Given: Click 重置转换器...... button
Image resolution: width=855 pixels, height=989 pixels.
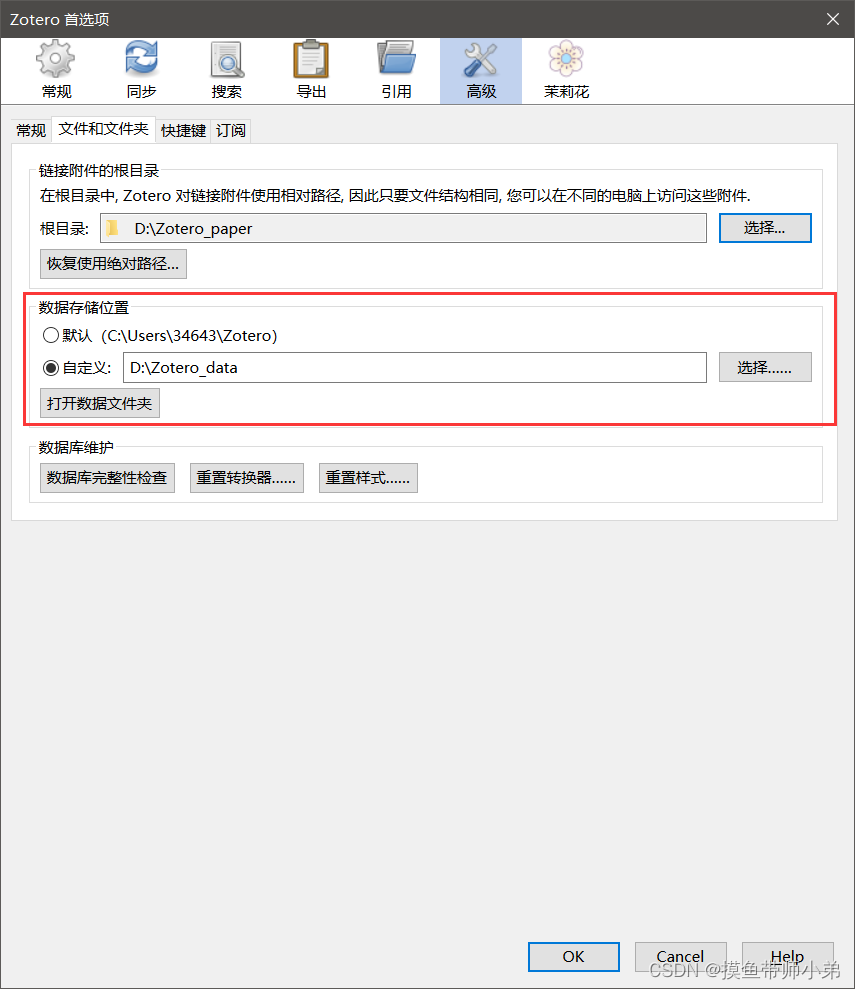Looking at the screenshot, I should 247,477.
